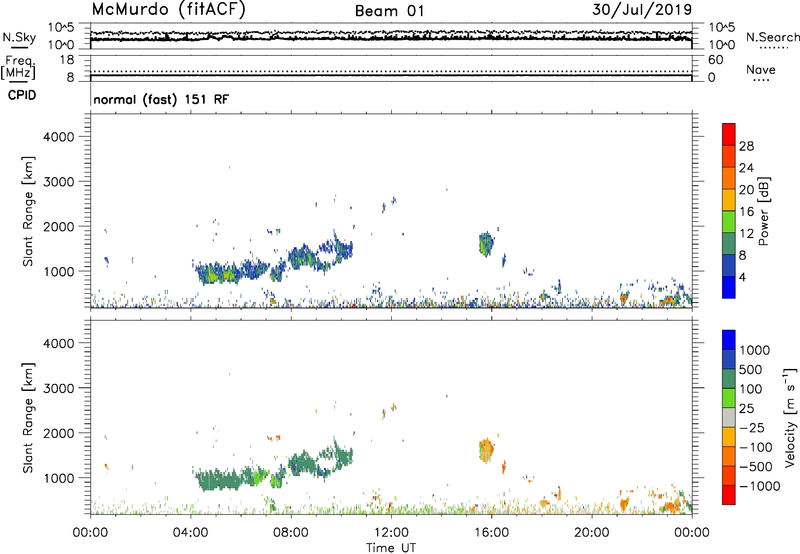Select the 4000 tick of power panel
Viewport: 800px width, 554px height.
click(x=59, y=137)
